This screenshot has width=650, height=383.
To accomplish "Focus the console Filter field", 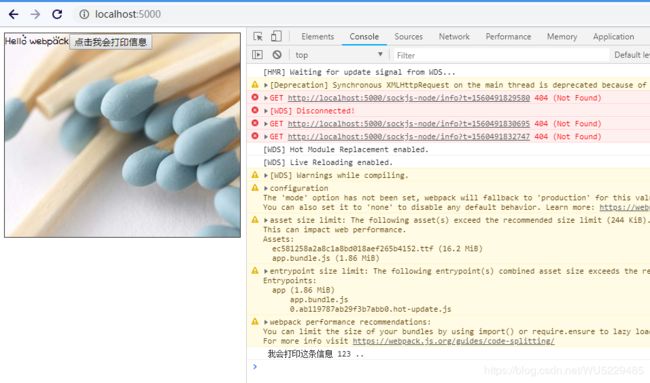I will point(500,55).
